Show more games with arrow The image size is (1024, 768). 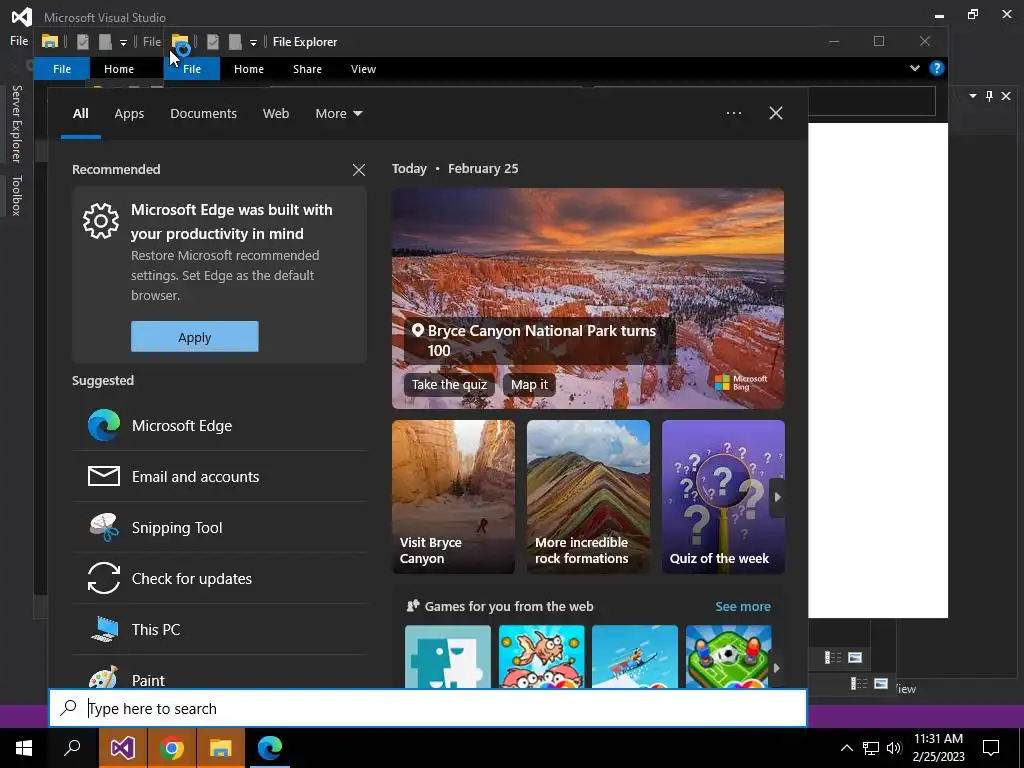[x=776, y=668]
